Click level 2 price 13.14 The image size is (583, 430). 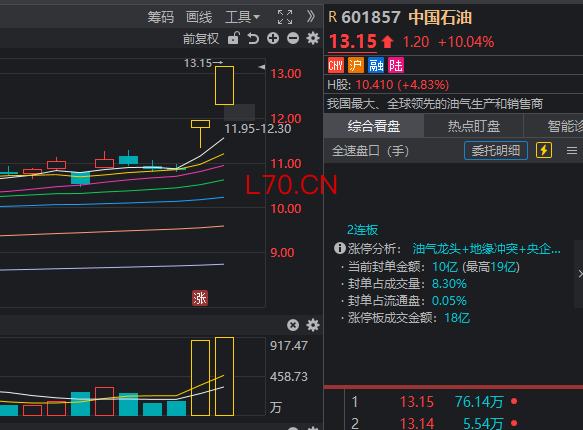point(416,423)
